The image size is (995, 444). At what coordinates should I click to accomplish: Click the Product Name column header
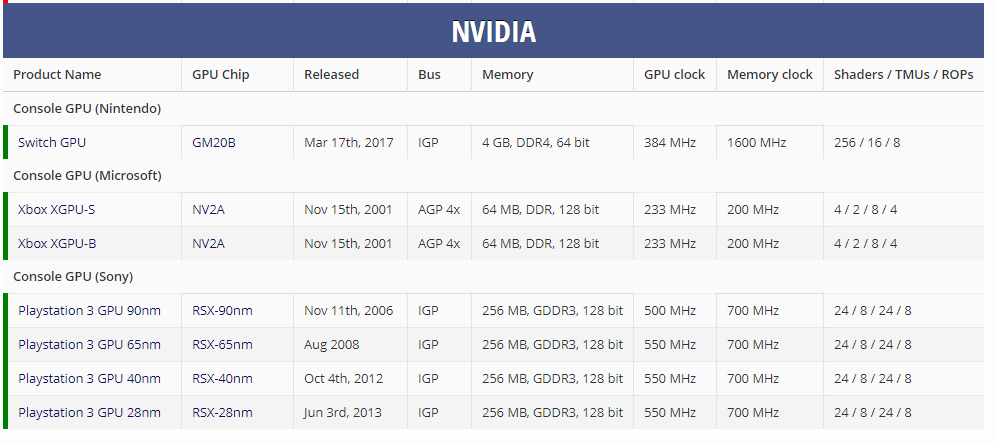coord(57,74)
